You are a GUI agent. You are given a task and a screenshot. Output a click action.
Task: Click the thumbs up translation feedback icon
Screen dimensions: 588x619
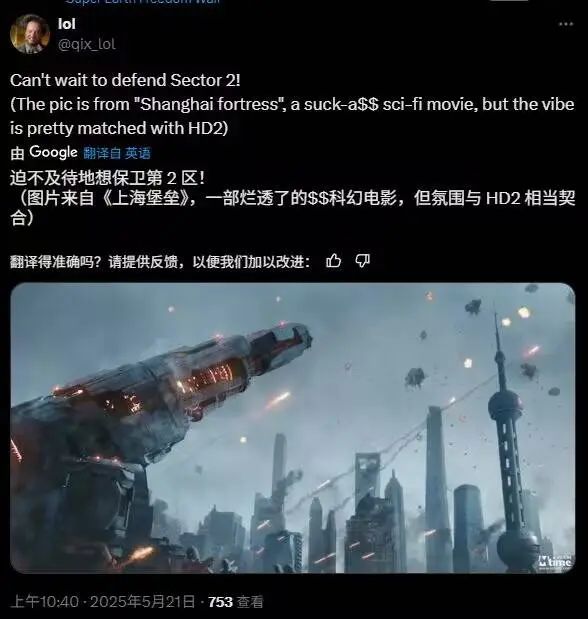[333, 261]
